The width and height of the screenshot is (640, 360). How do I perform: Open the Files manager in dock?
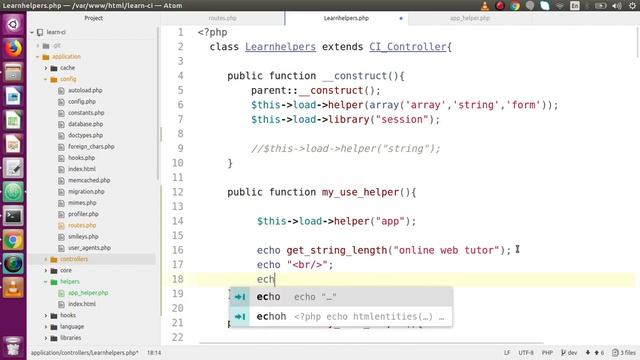click(13, 73)
